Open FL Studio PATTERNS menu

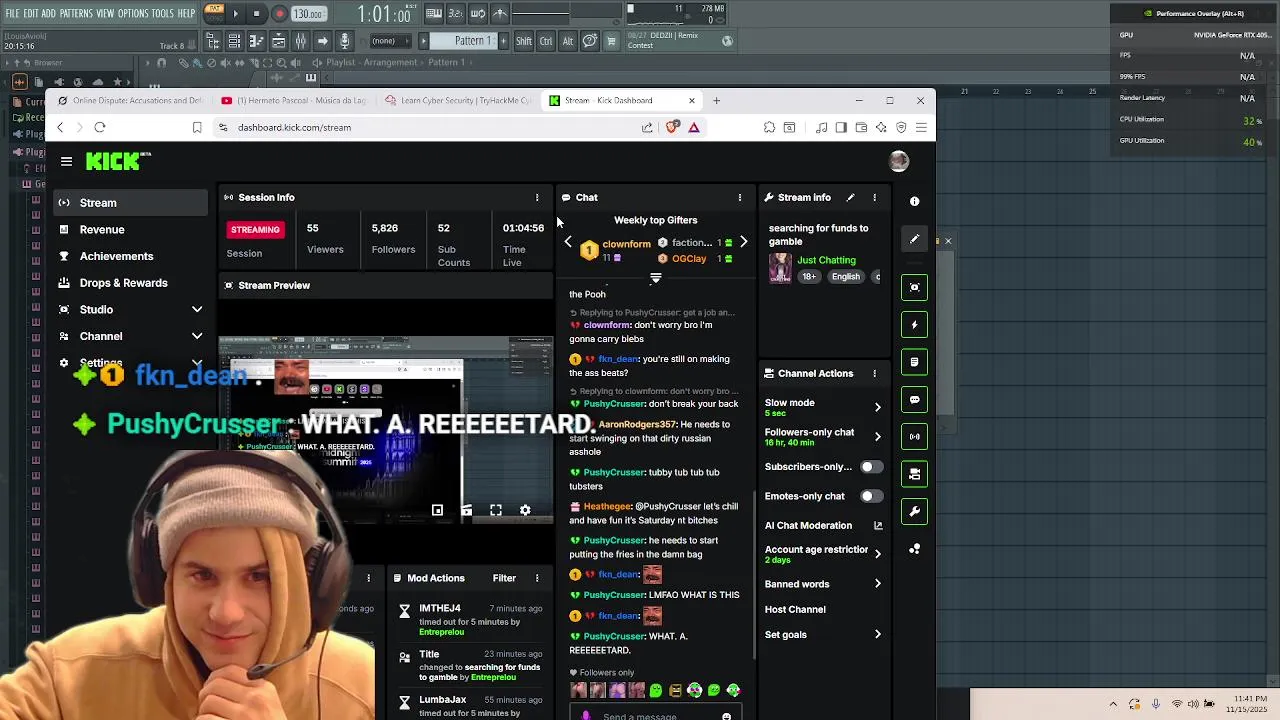point(76,13)
